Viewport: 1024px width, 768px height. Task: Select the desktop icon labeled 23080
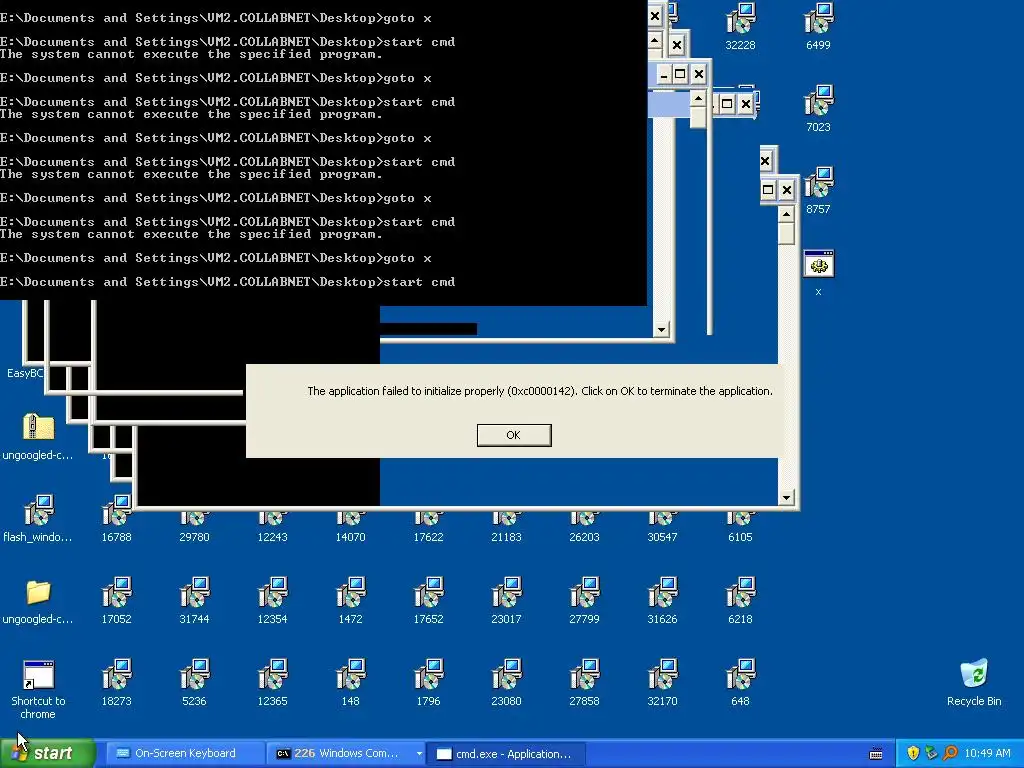coord(506,682)
